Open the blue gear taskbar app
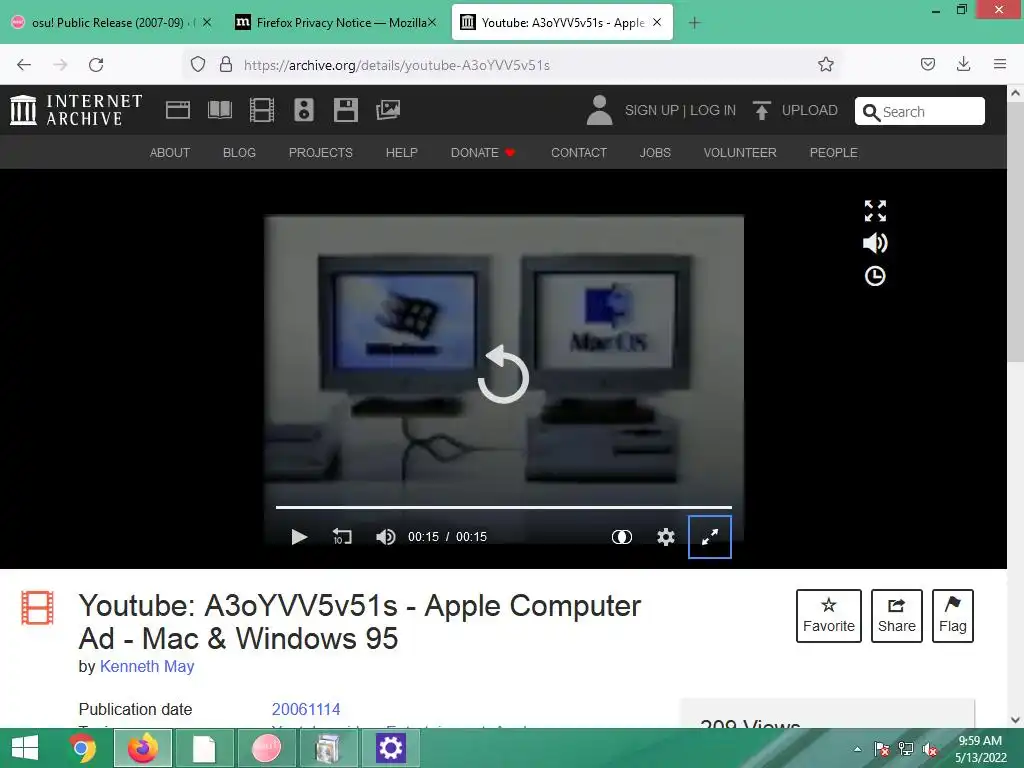Image resolution: width=1024 pixels, height=768 pixels. [391, 748]
